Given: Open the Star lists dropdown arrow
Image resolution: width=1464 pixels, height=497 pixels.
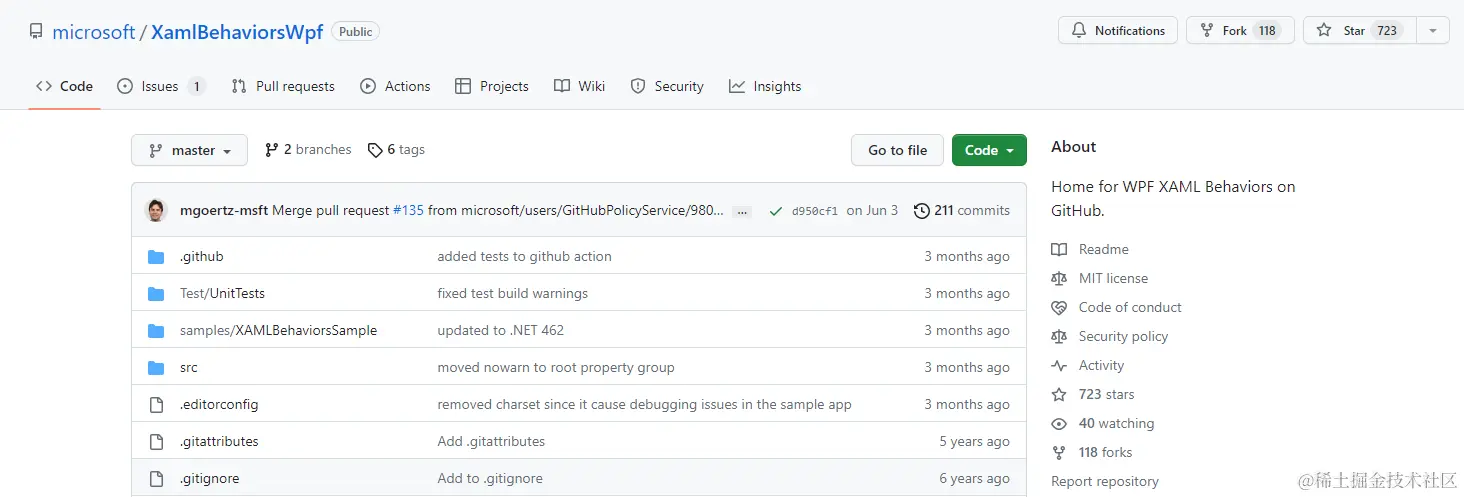Looking at the screenshot, I should tap(1433, 31).
